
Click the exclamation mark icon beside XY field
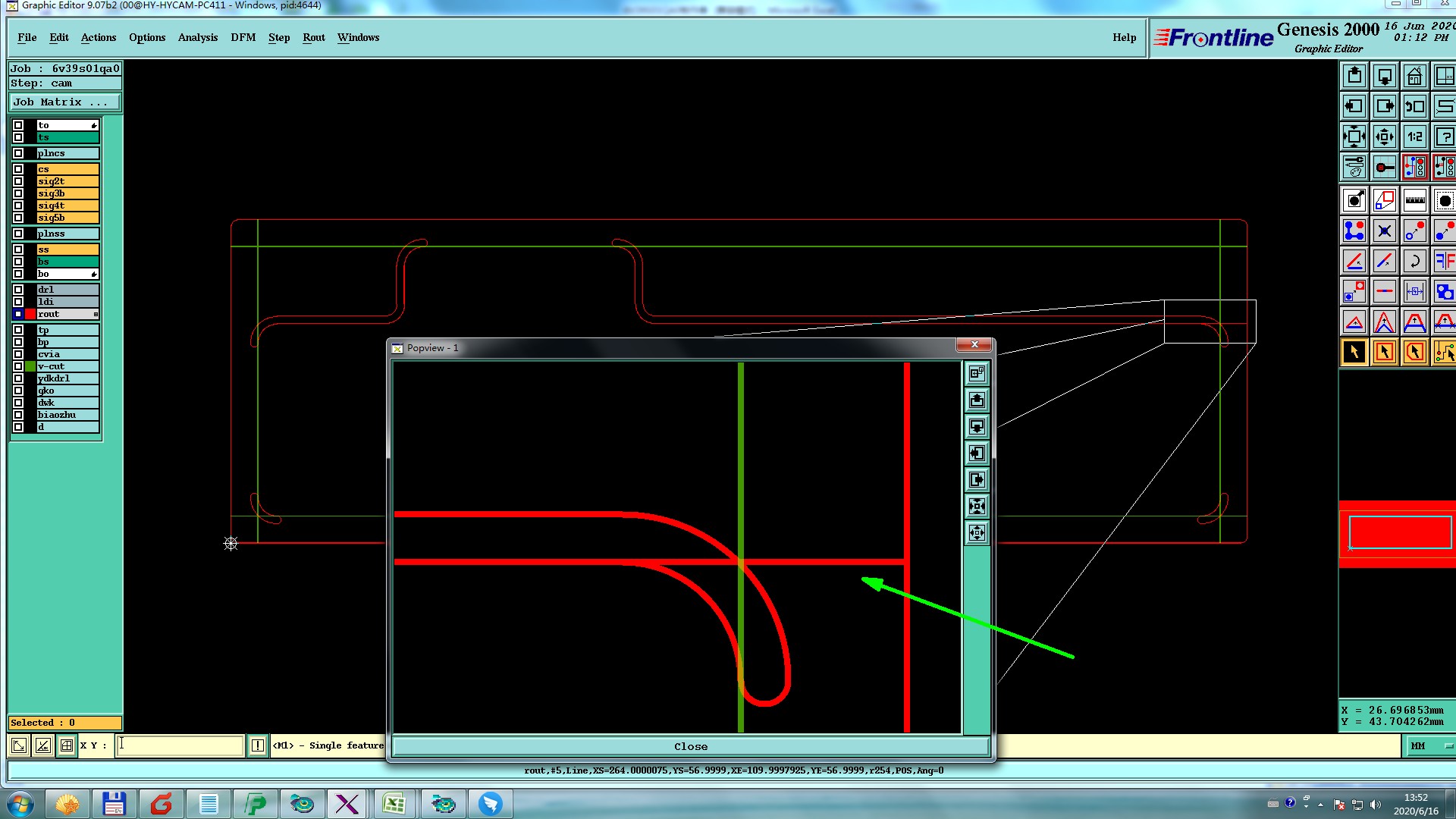tap(258, 745)
